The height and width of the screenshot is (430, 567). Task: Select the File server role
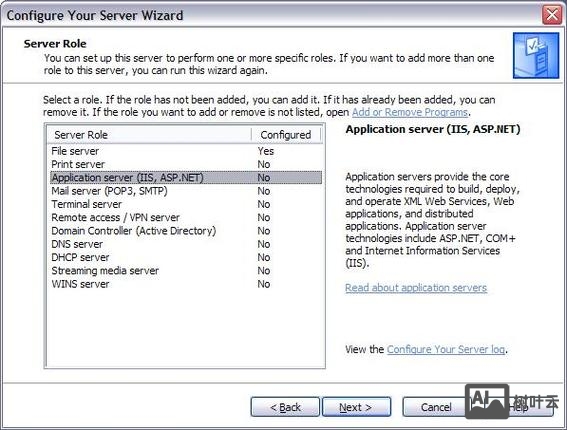tap(186, 151)
